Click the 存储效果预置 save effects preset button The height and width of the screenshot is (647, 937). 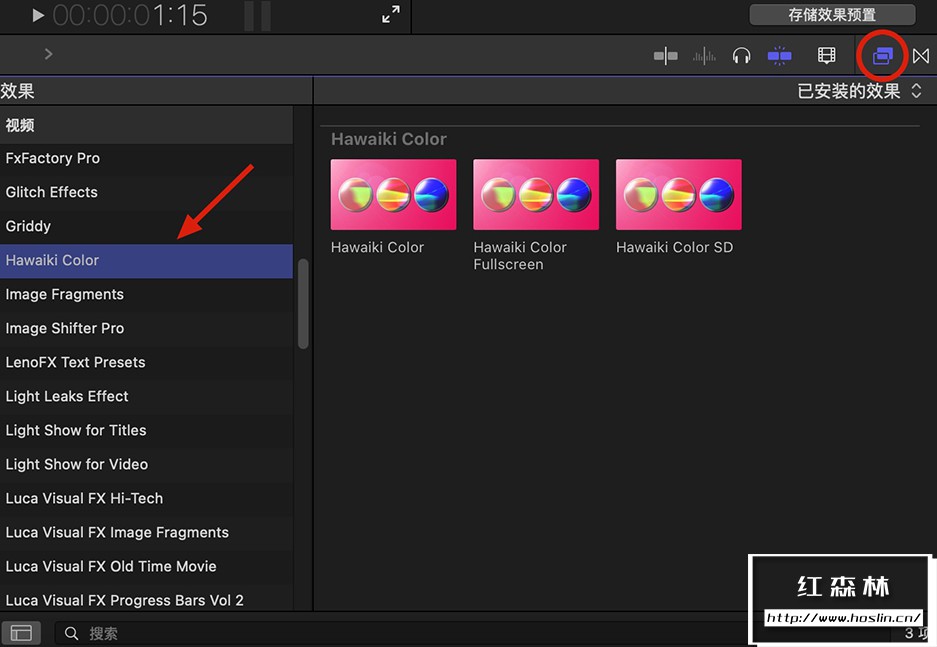[x=832, y=14]
